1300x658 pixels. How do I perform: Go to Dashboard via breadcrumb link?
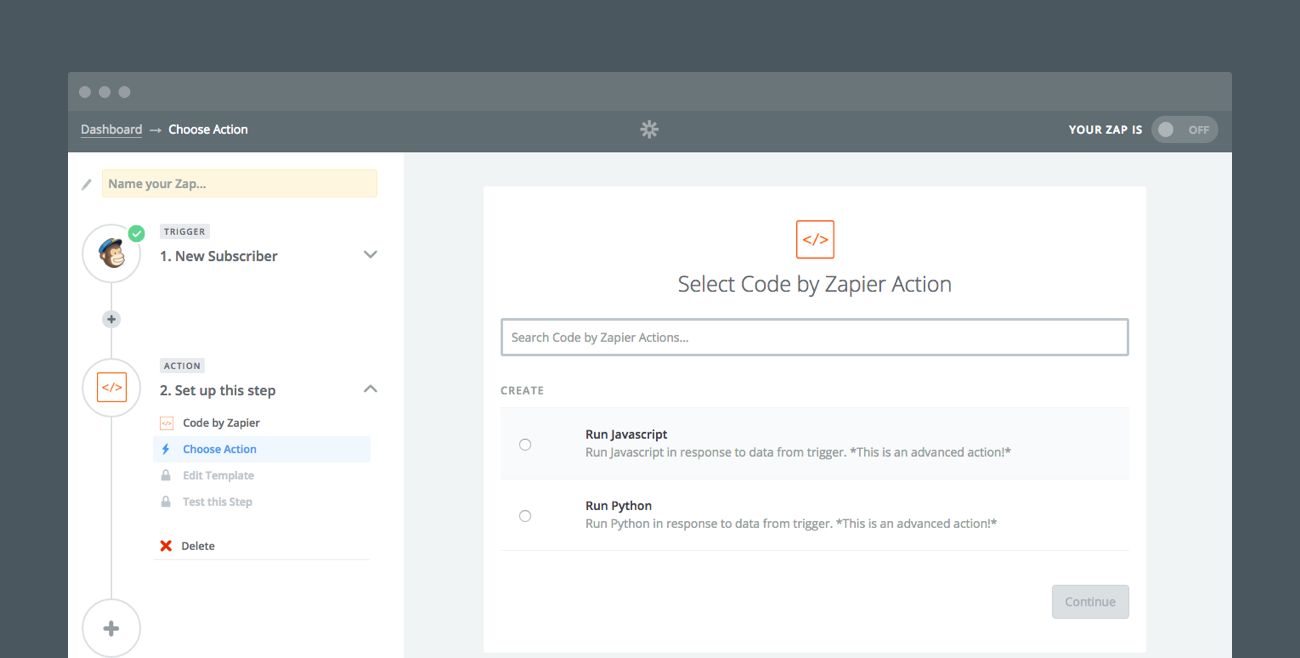111,129
